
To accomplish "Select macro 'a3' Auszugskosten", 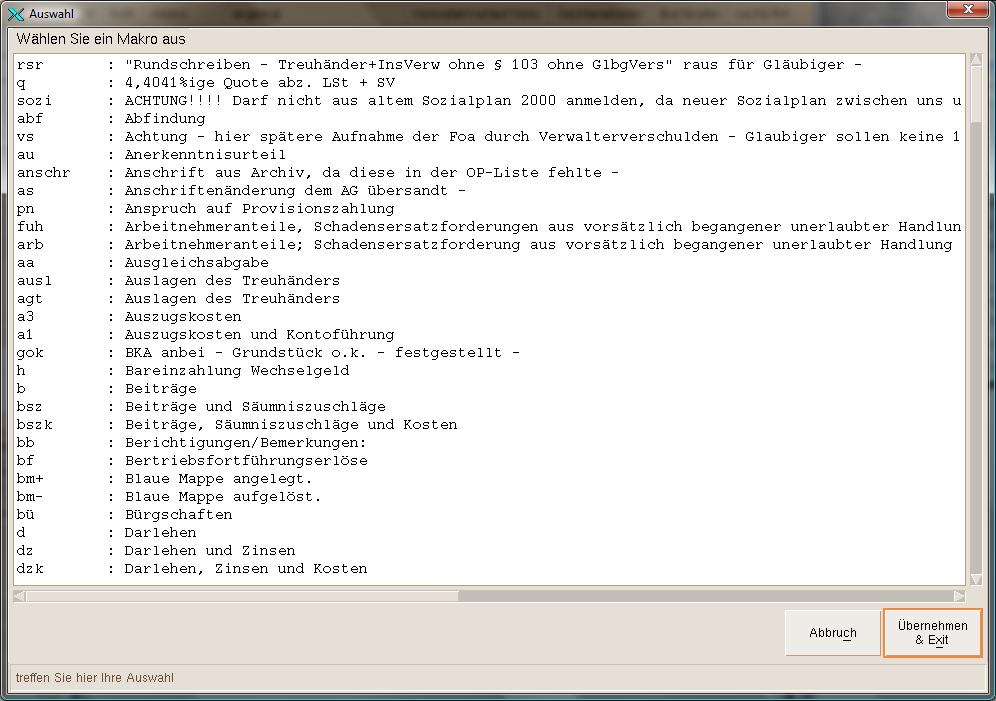I will coord(489,316).
